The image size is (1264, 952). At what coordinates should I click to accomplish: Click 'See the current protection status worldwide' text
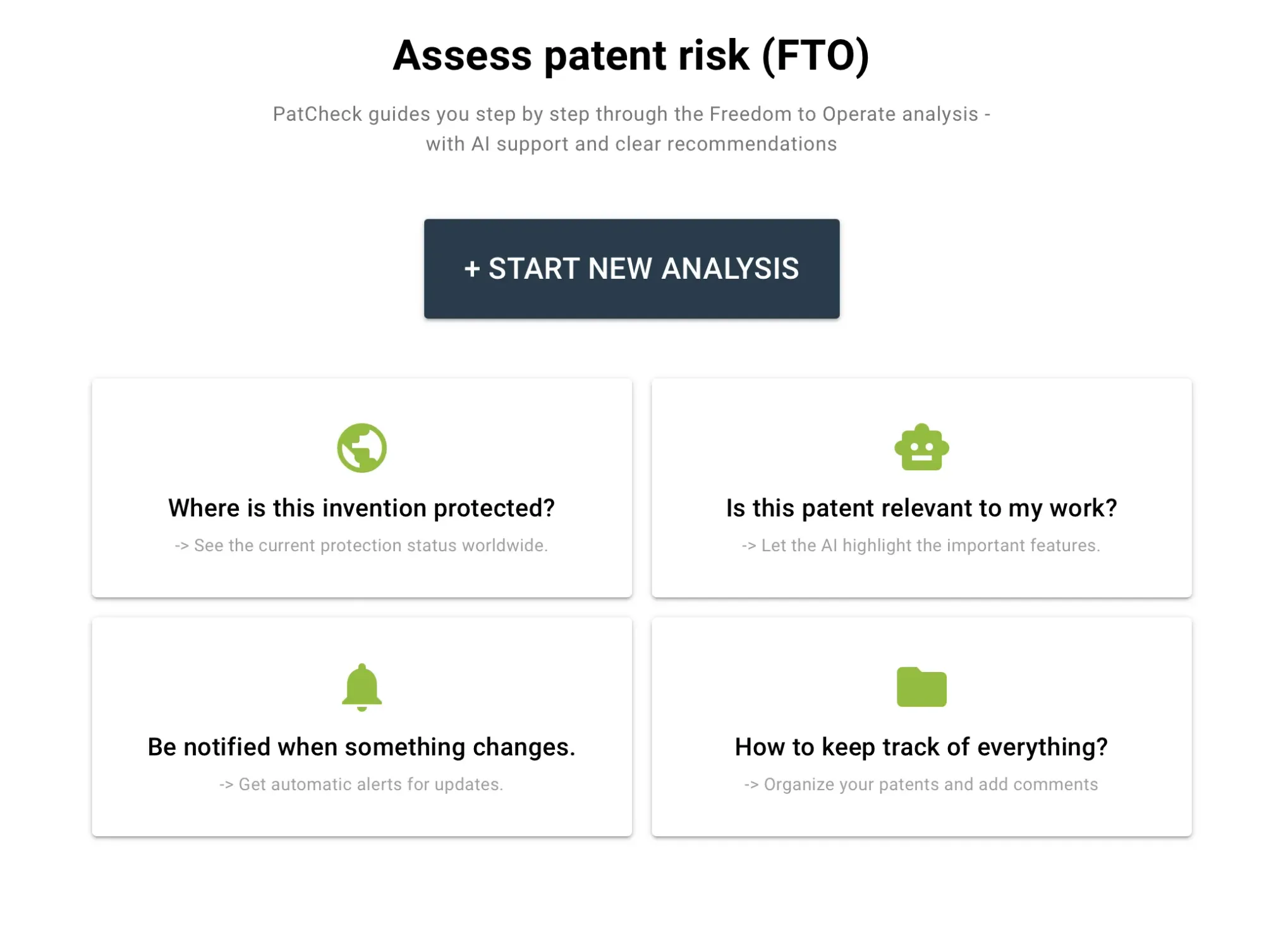(x=361, y=545)
